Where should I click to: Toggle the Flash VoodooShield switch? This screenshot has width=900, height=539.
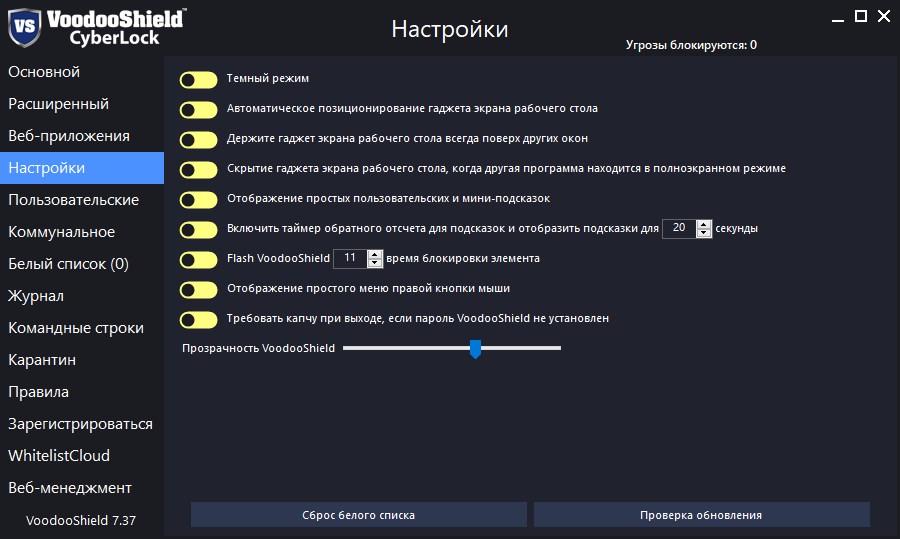click(x=199, y=259)
